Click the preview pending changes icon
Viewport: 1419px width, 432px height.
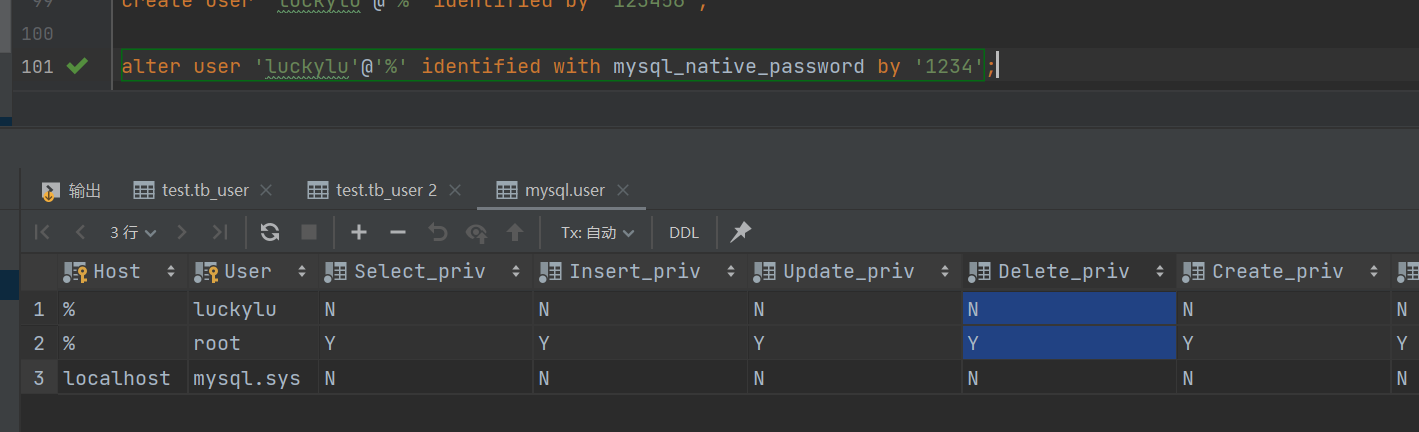477,232
